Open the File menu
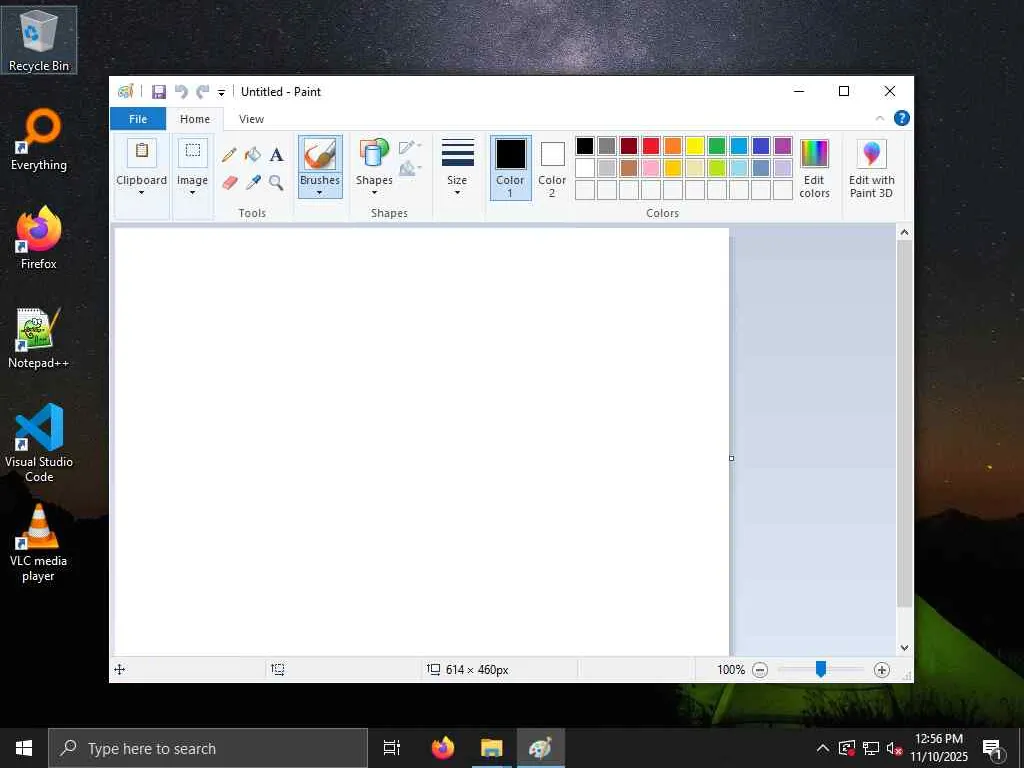 tap(138, 119)
